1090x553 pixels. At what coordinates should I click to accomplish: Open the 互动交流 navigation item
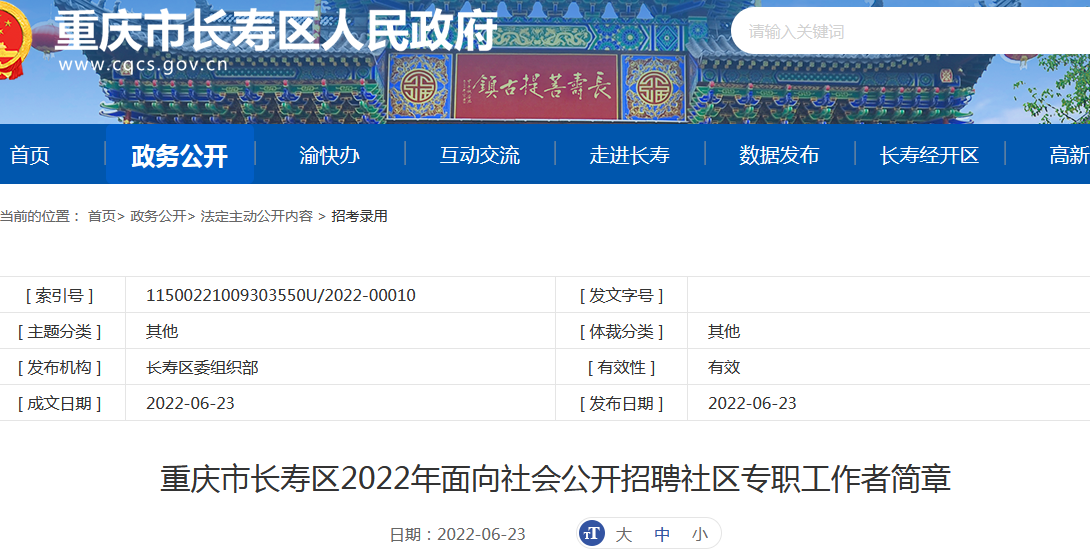[480, 155]
